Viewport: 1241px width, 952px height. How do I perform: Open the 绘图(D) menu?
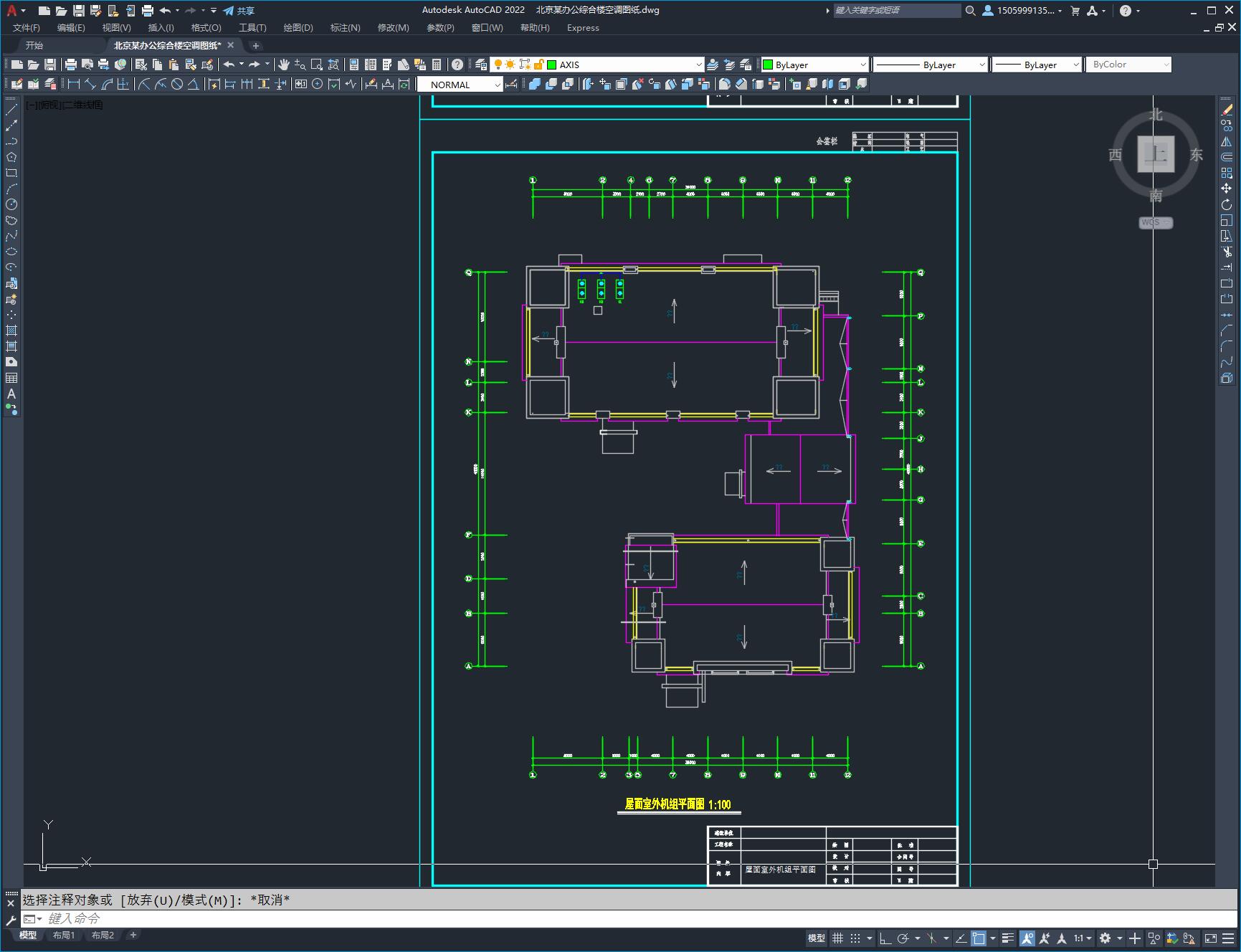coord(298,28)
